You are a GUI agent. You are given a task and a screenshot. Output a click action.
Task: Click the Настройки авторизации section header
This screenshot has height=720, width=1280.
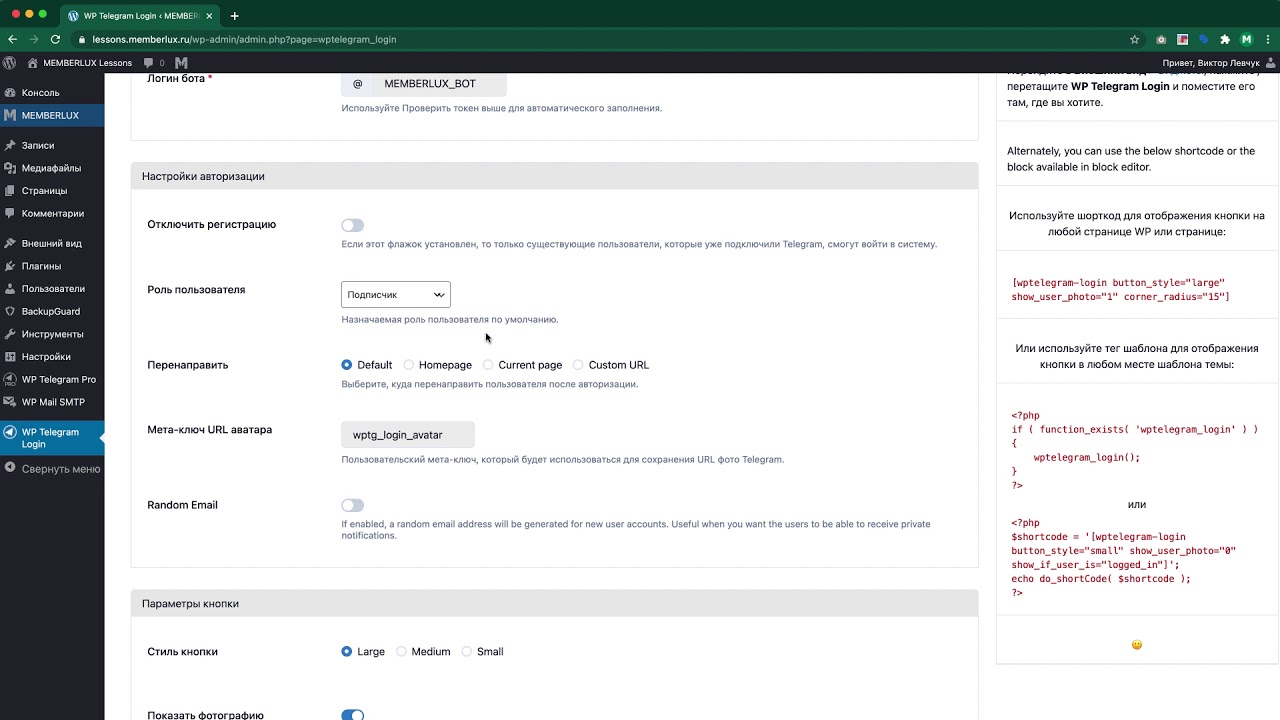click(x=554, y=176)
